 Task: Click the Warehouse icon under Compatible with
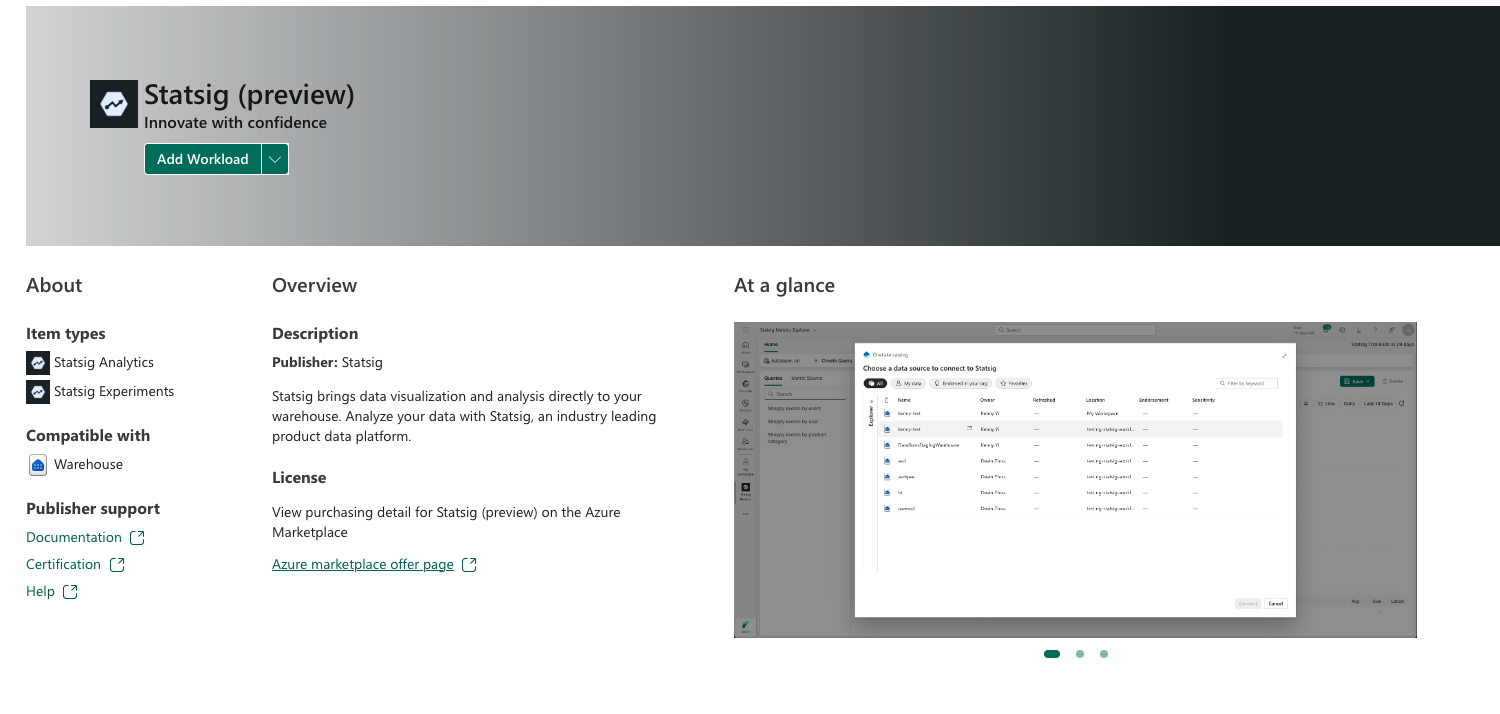[x=37, y=465]
